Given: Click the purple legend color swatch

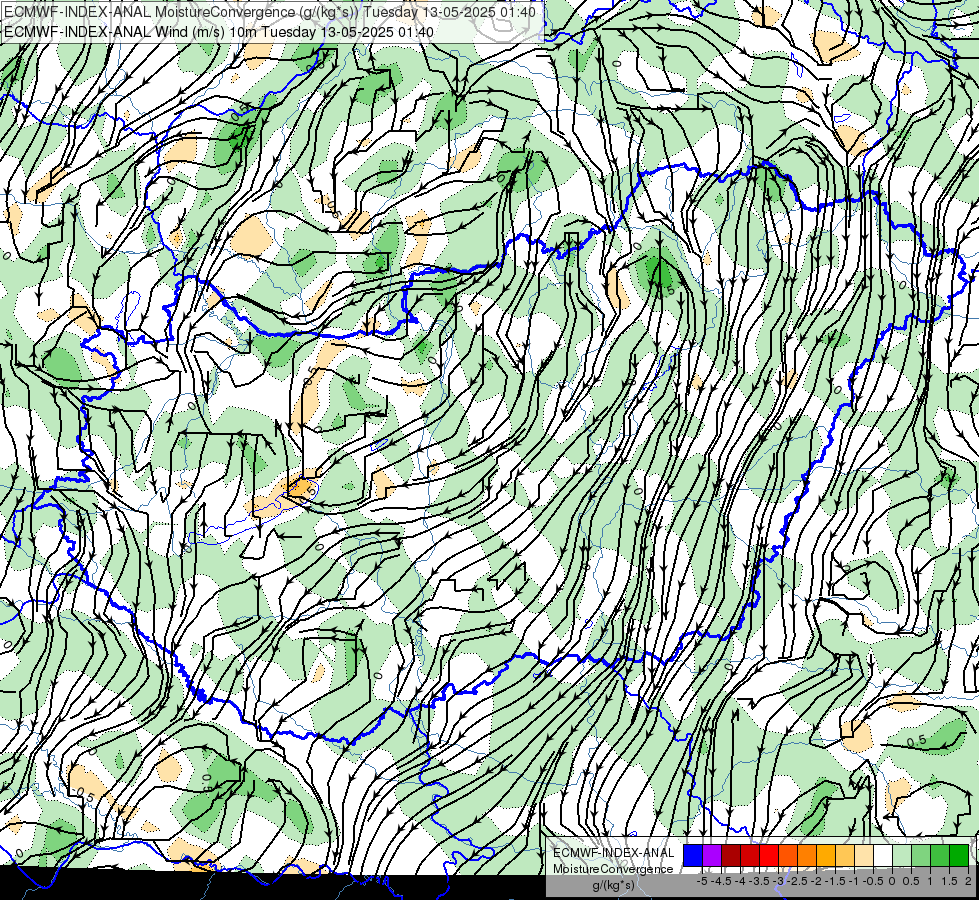Looking at the screenshot, I should 712,856.
